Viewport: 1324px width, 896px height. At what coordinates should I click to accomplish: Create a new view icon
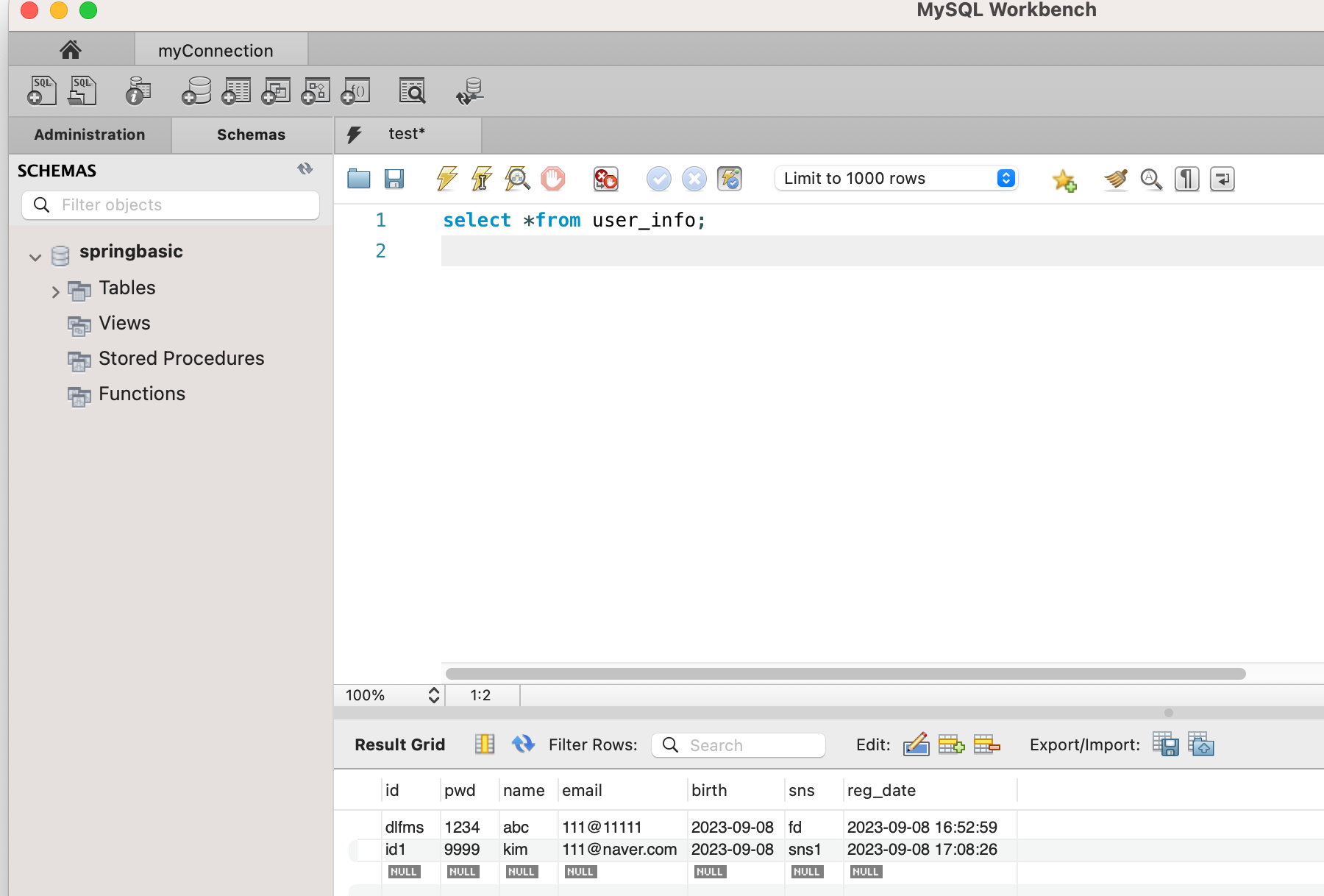(276, 90)
